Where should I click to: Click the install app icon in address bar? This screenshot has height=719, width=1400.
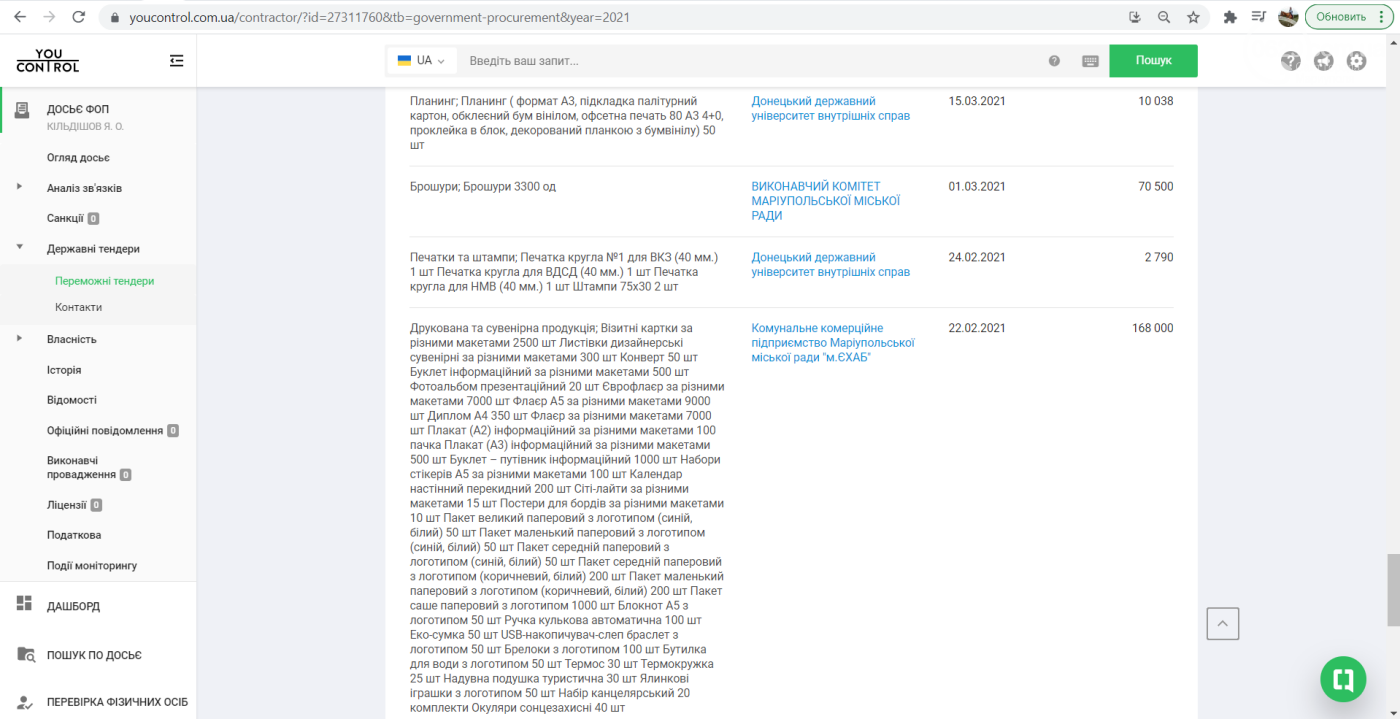coord(1135,17)
